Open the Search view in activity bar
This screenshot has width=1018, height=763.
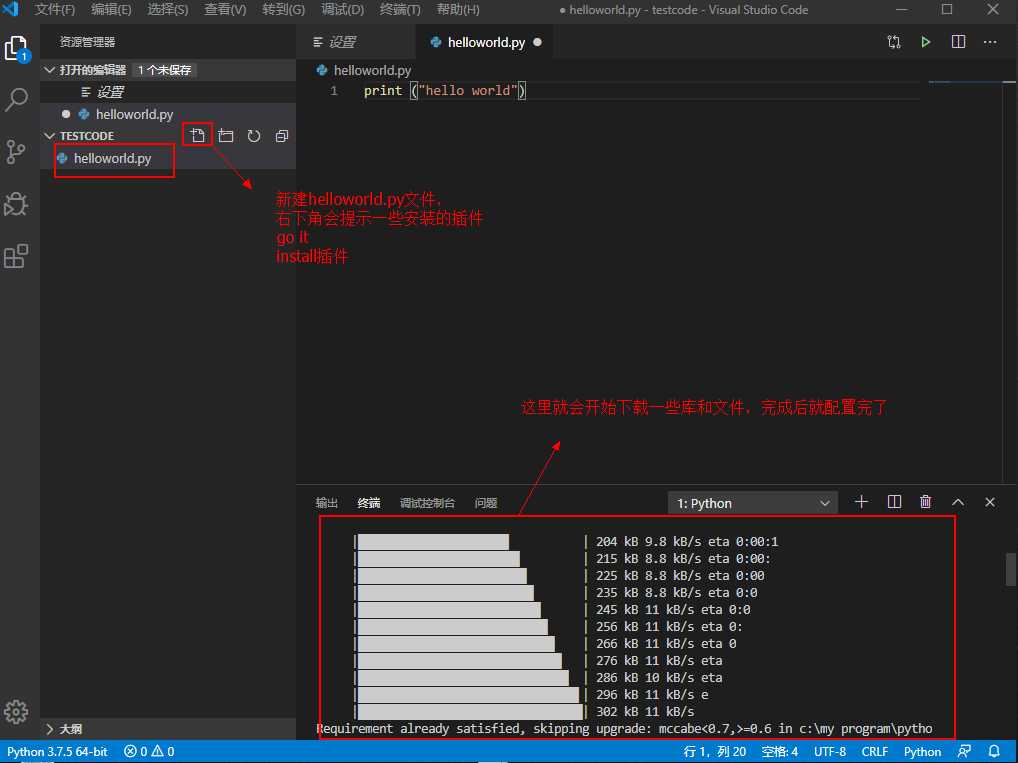(16, 99)
